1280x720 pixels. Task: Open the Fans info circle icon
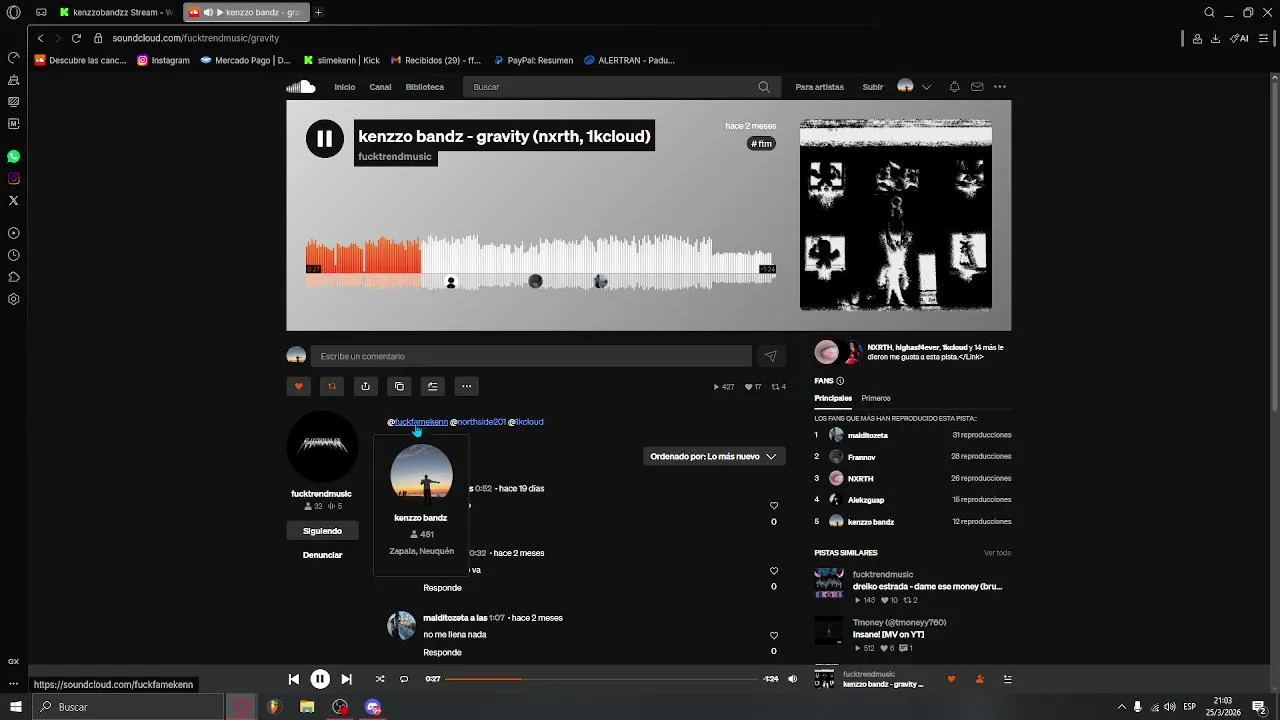840,381
